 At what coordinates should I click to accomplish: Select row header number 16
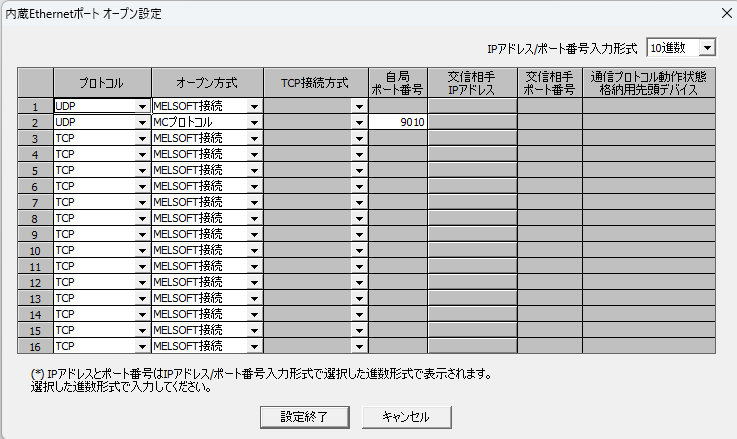point(35,346)
